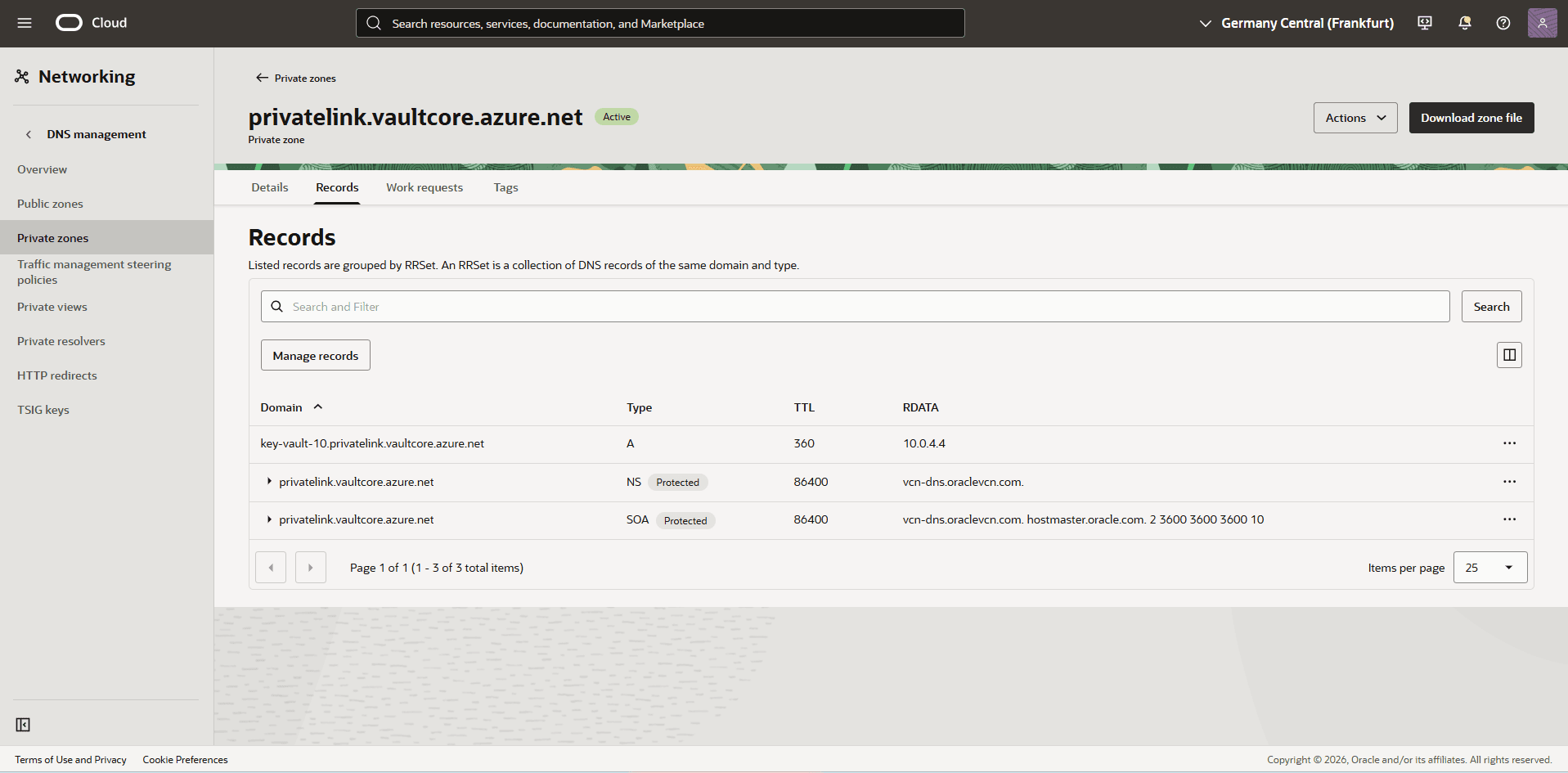Open Public zones in the sidebar
Image resolution: width=1568 pixels, height=773 pixels.
[50, 204]
